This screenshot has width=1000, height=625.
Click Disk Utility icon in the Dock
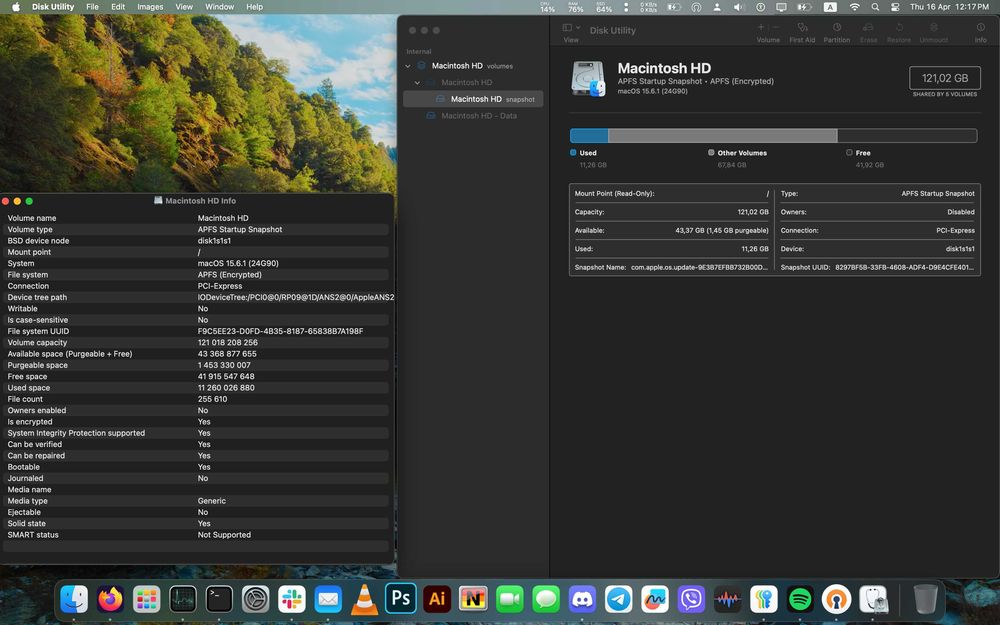click(873, 599)
